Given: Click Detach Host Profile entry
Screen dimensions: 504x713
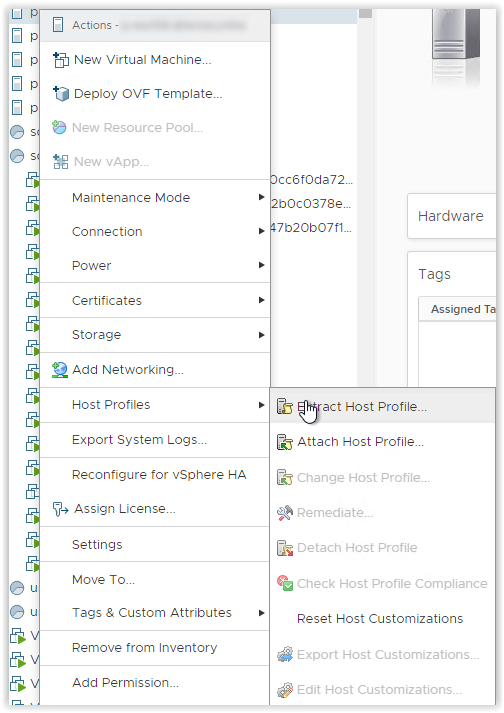Looking at the screenshot, I should [383, 548].
